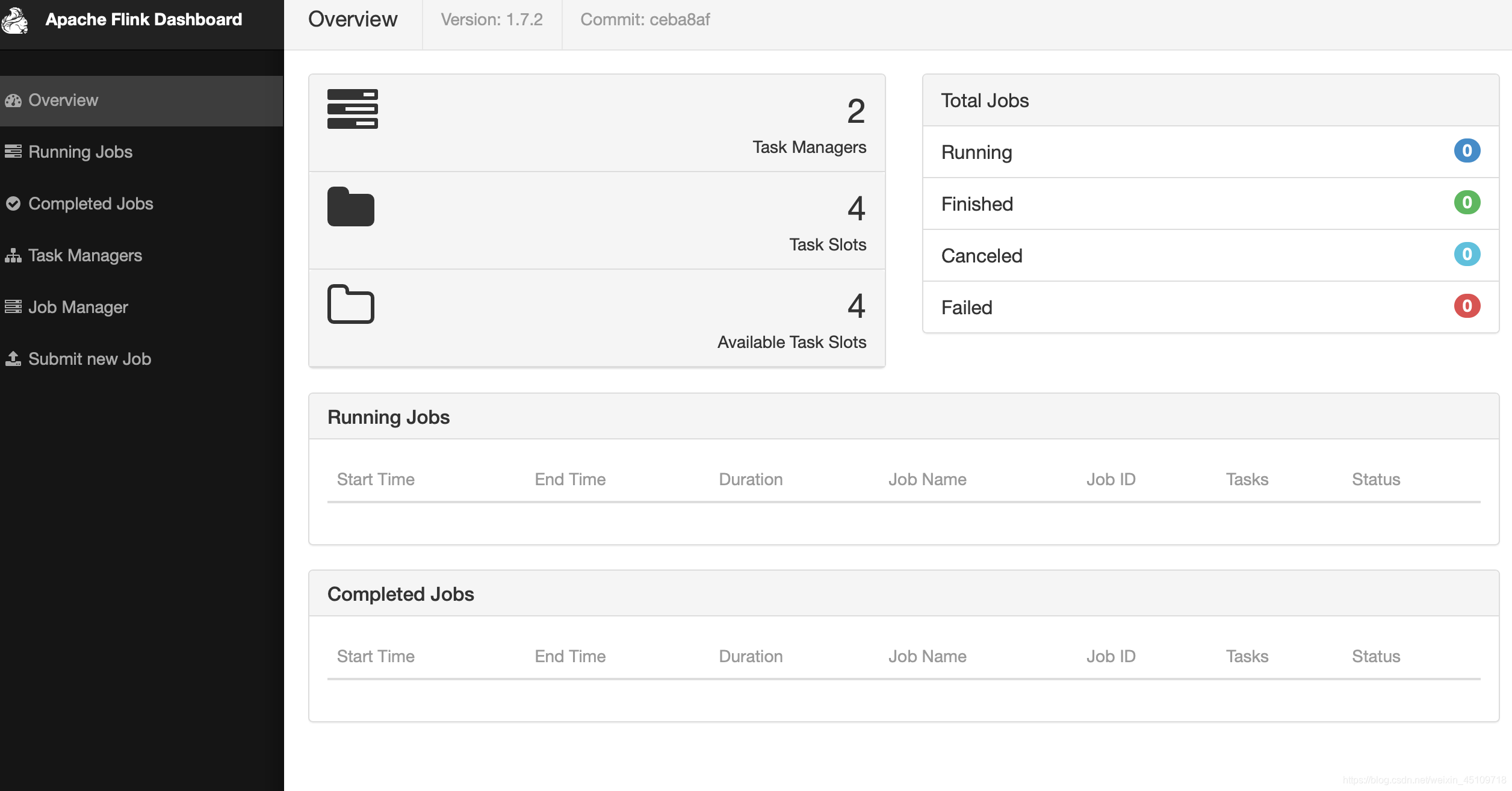The height and width of the screenshot is (791, 1512).
Task: Click the Running Jobs list icon in sidebar
Action: tap(13, 151)
